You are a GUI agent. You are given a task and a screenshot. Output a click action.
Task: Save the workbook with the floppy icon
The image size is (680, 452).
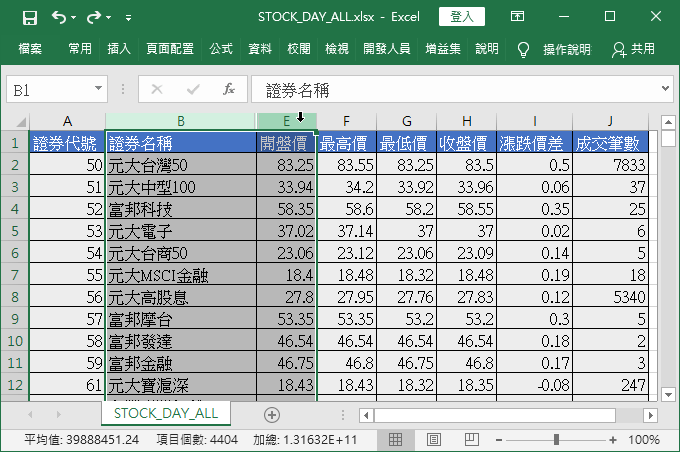29,17
